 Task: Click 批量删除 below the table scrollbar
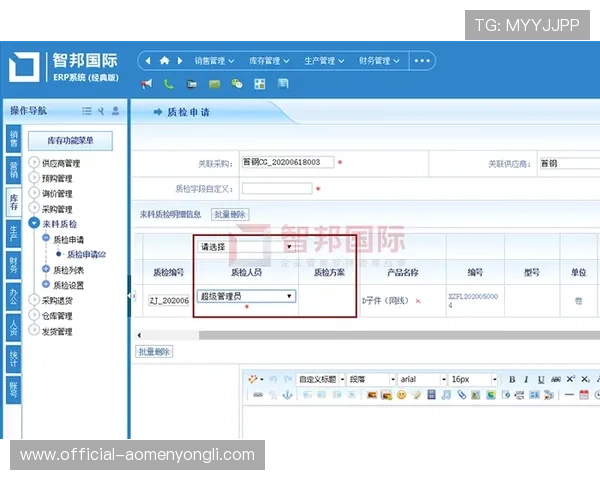154,352
